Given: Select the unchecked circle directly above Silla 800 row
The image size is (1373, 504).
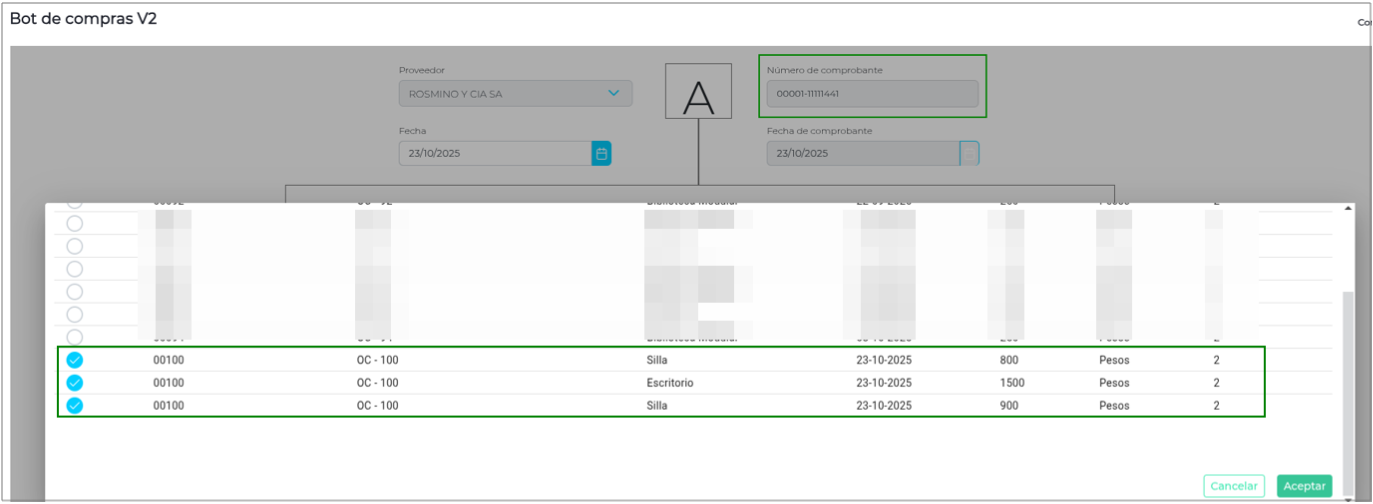Looking at the screenshot, I should (74, 338).
